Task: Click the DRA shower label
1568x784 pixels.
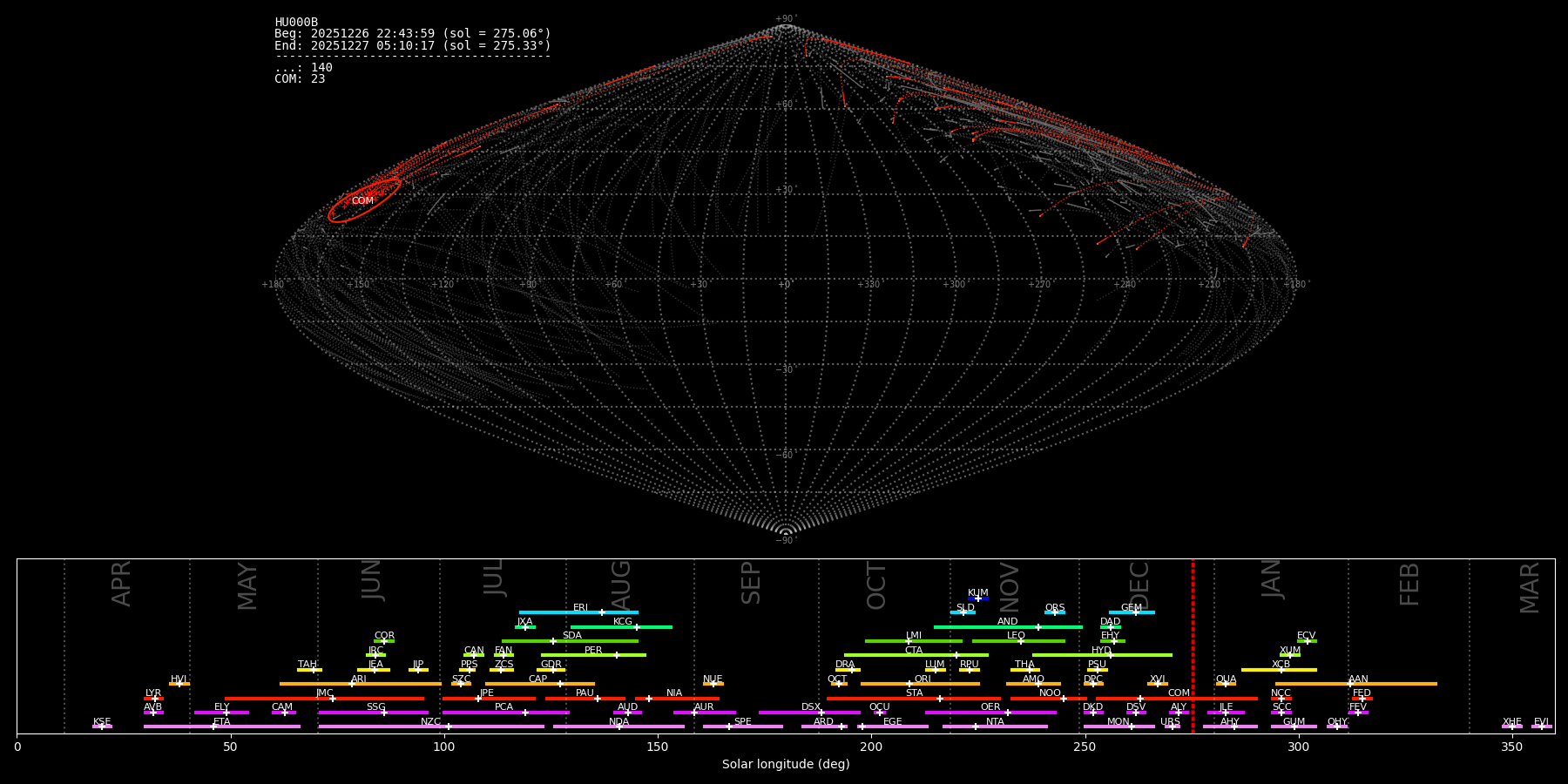Action: point(845,664)
